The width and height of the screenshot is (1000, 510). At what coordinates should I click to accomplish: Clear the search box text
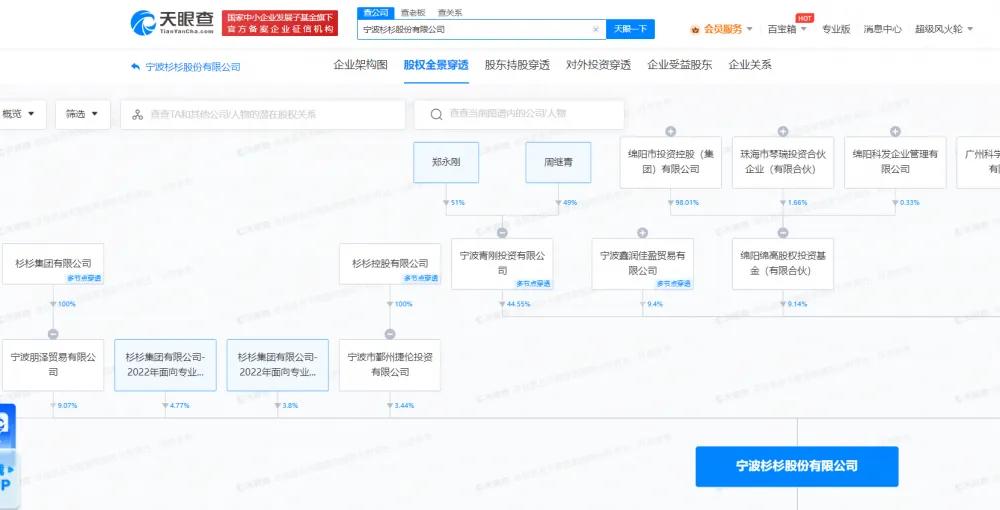596,29
